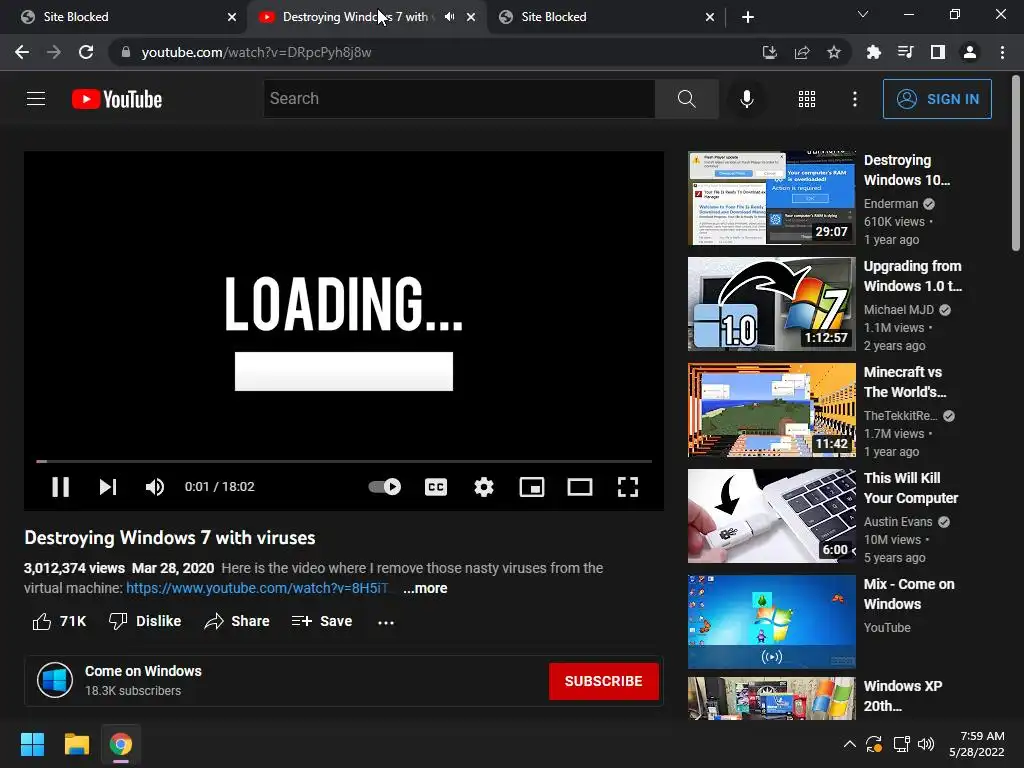The image size is (1024, 768).
Task: Save the video to a playlist
Action: click(x=322, y=621)
